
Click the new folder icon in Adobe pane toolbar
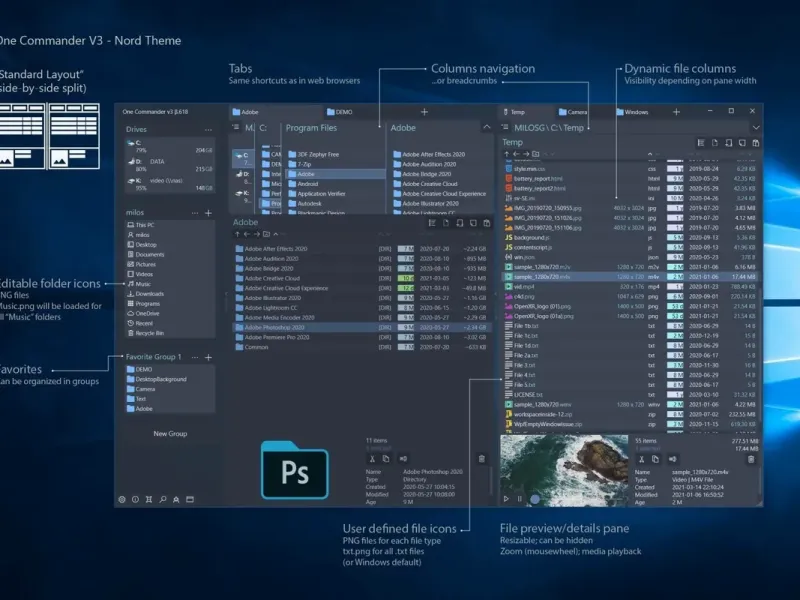click(x=266, y=234)
